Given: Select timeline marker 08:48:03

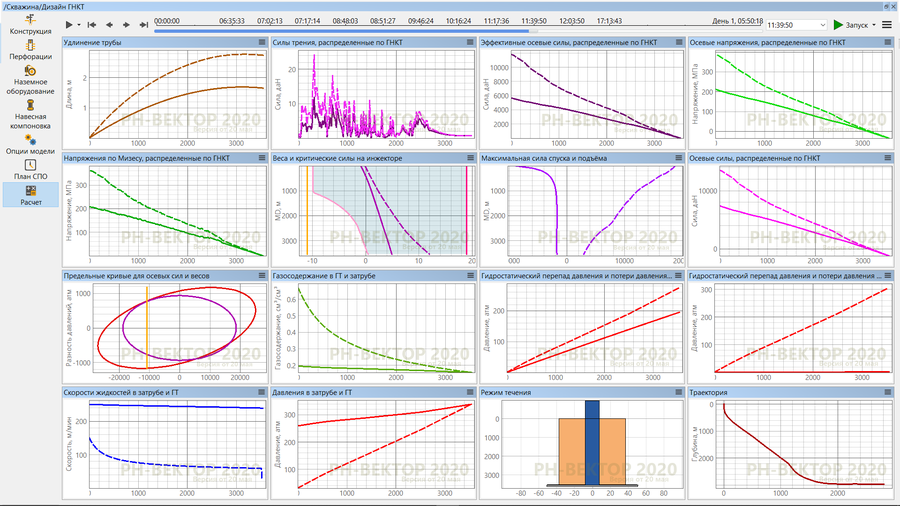Looking at the screenshot, I should (345, 20).
